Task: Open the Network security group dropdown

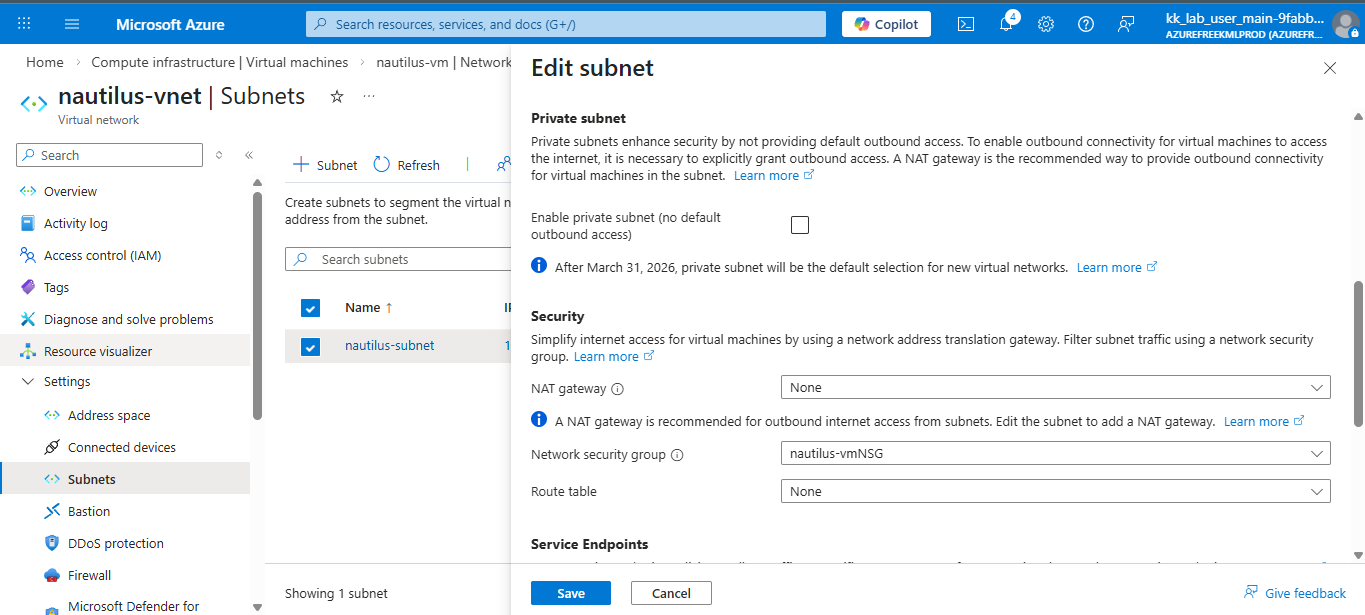Action: click(x=1055, y=454)
